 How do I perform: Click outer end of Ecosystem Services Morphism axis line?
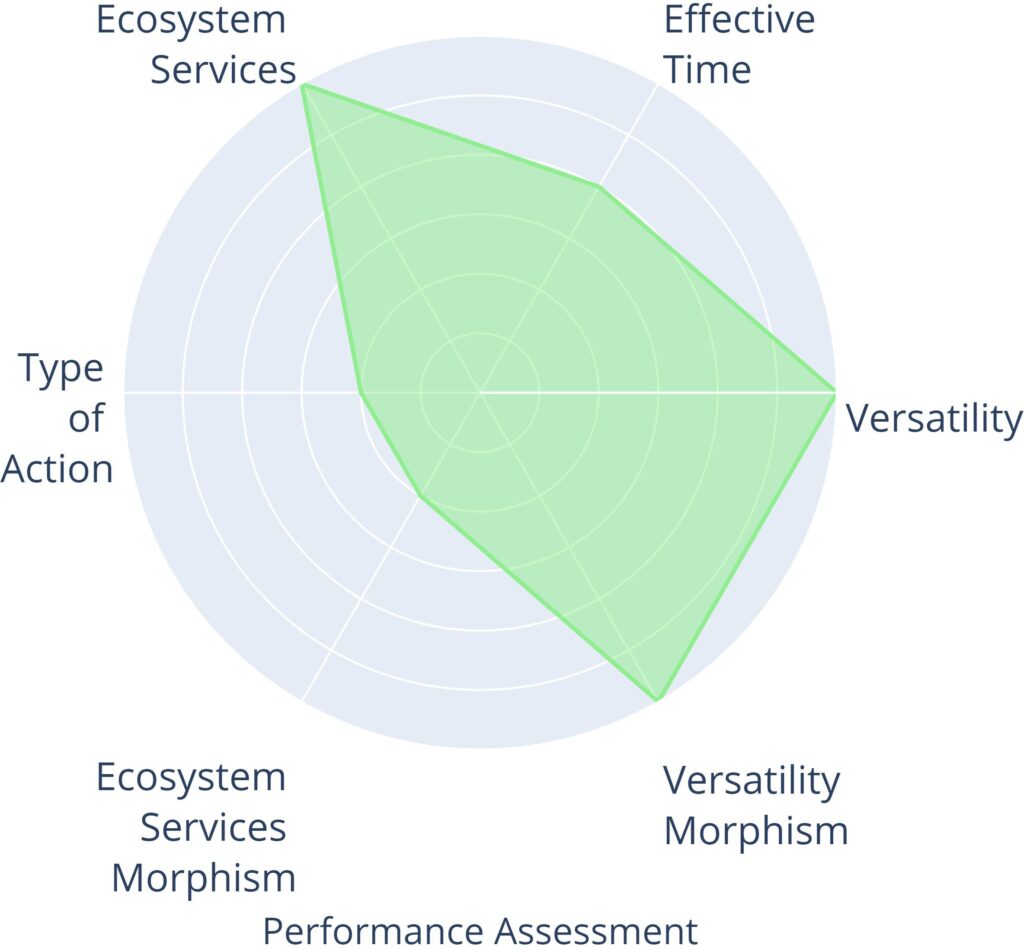click(303, 699)
